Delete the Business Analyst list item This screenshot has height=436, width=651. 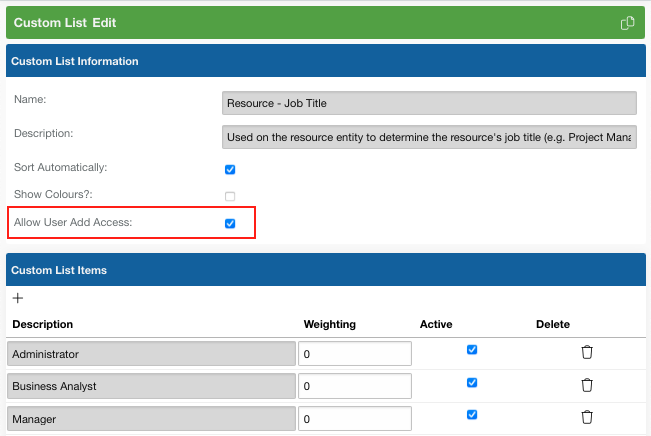[587, 385]
